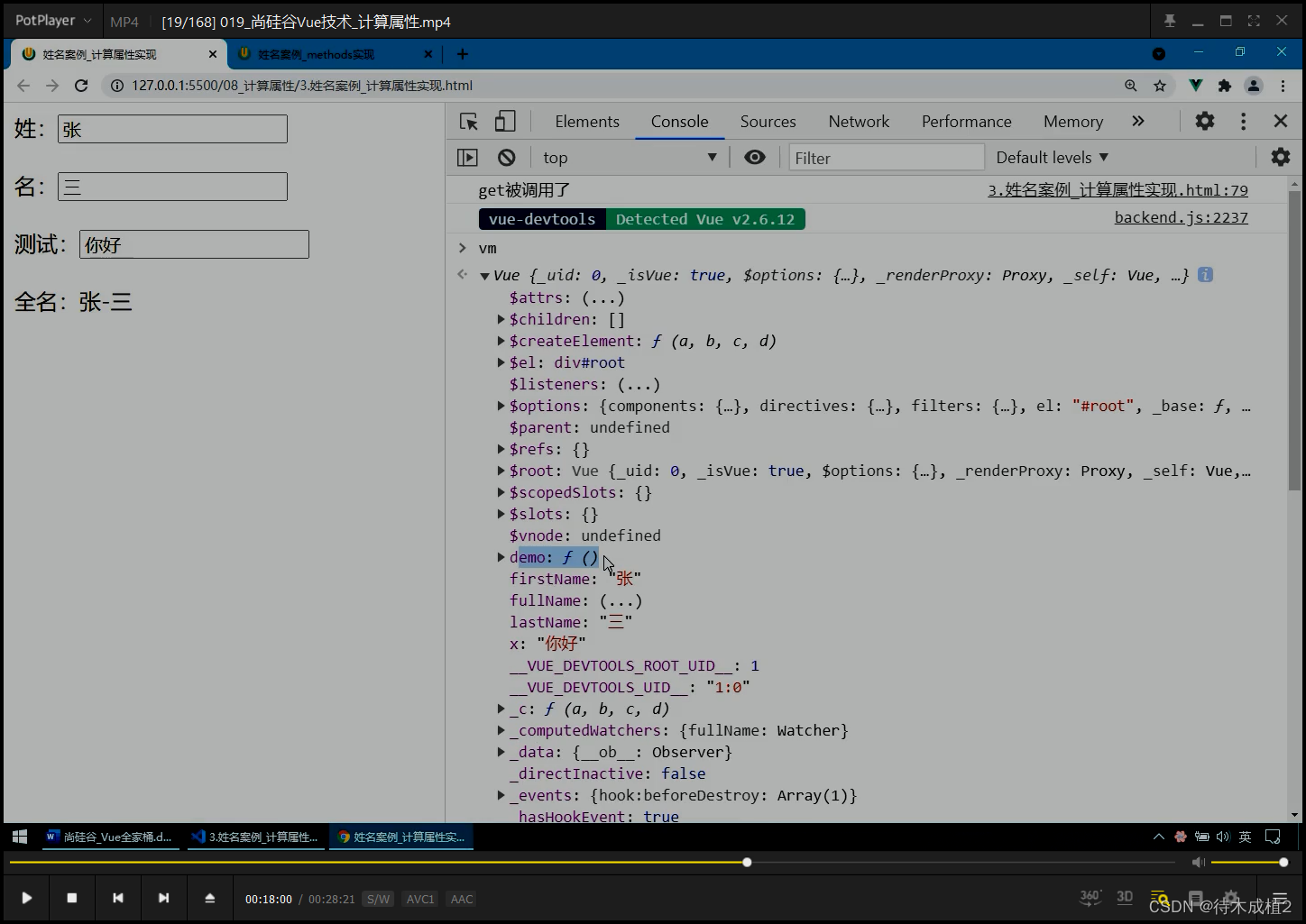This screenshot has height=924, width=1306.
Task: Open the Performance tab
Action: (x=966, y=122)
